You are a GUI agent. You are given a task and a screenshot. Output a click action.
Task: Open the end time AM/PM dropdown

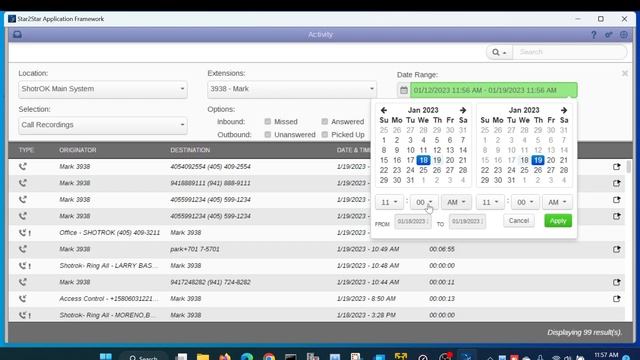pyautogui.click(x=557, y=202)
